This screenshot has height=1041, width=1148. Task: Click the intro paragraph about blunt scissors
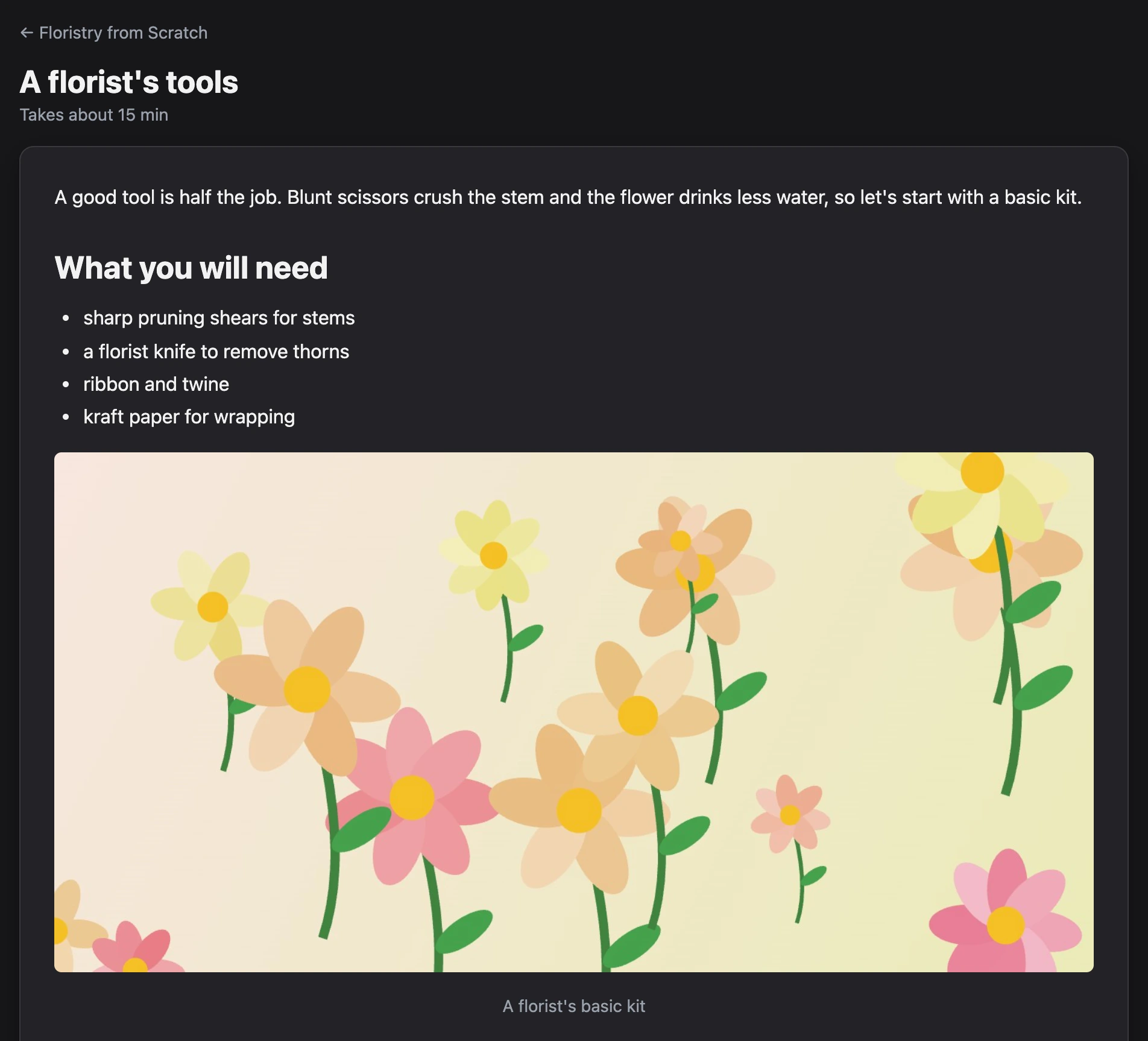pyautogui.click(x=568, y=197)
